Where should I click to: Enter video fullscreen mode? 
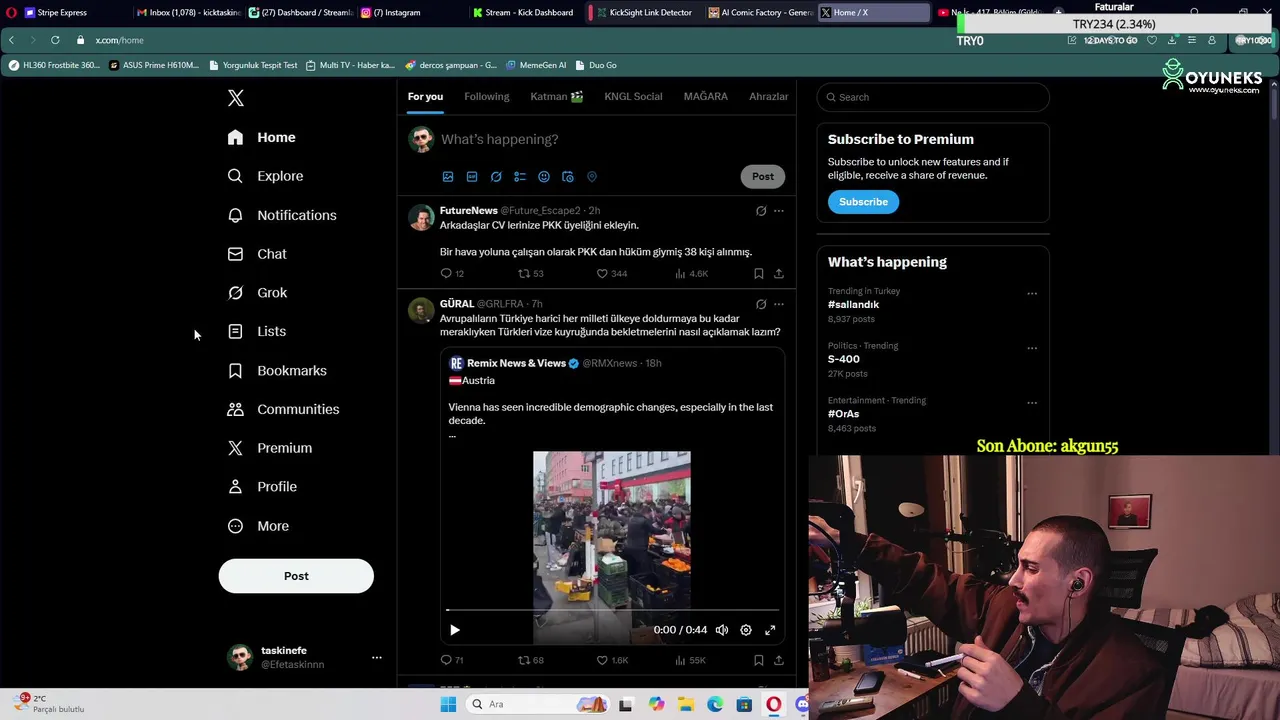(770, 630)
